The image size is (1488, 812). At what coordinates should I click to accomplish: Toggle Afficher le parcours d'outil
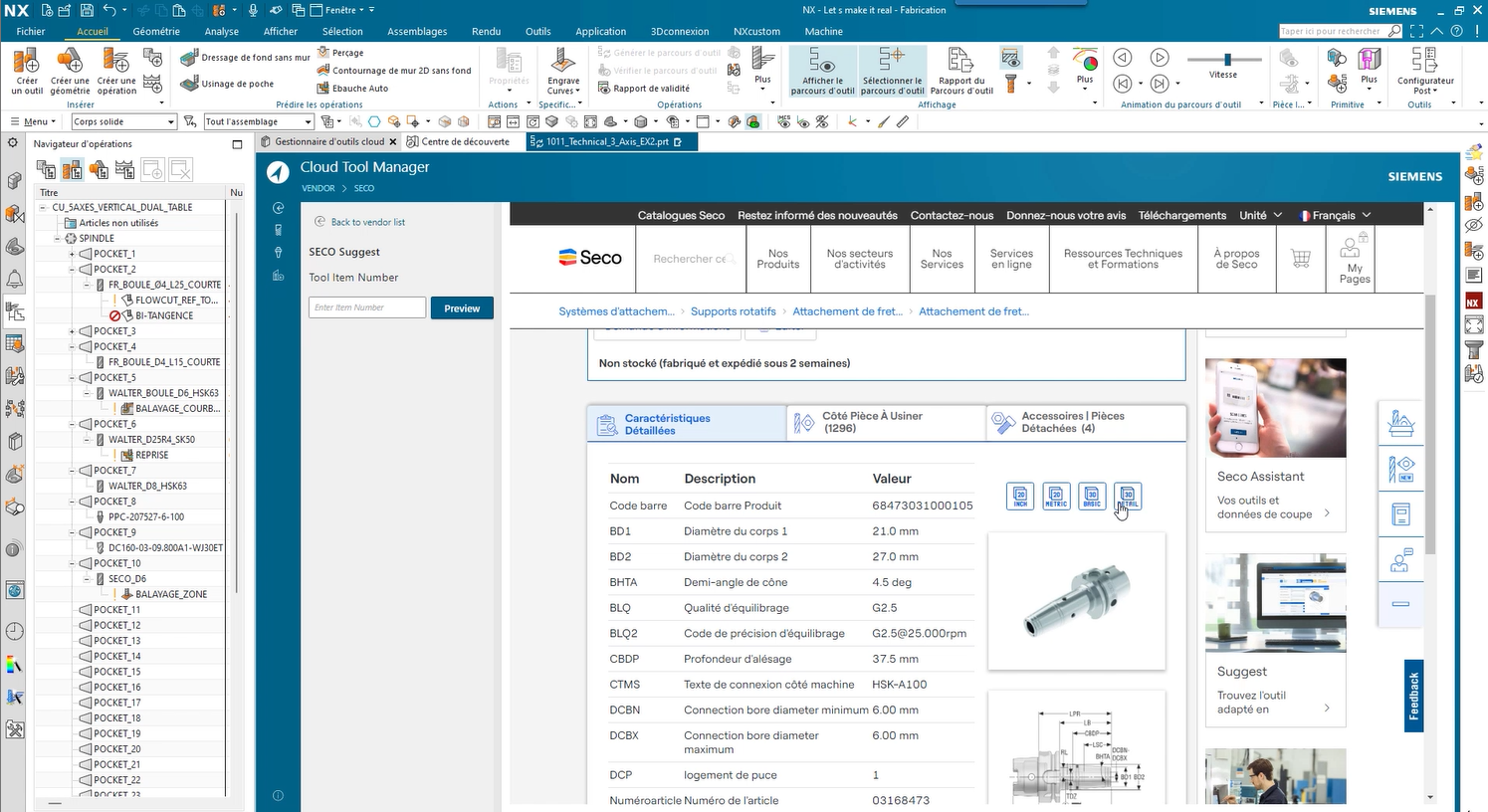pos(823,72)
